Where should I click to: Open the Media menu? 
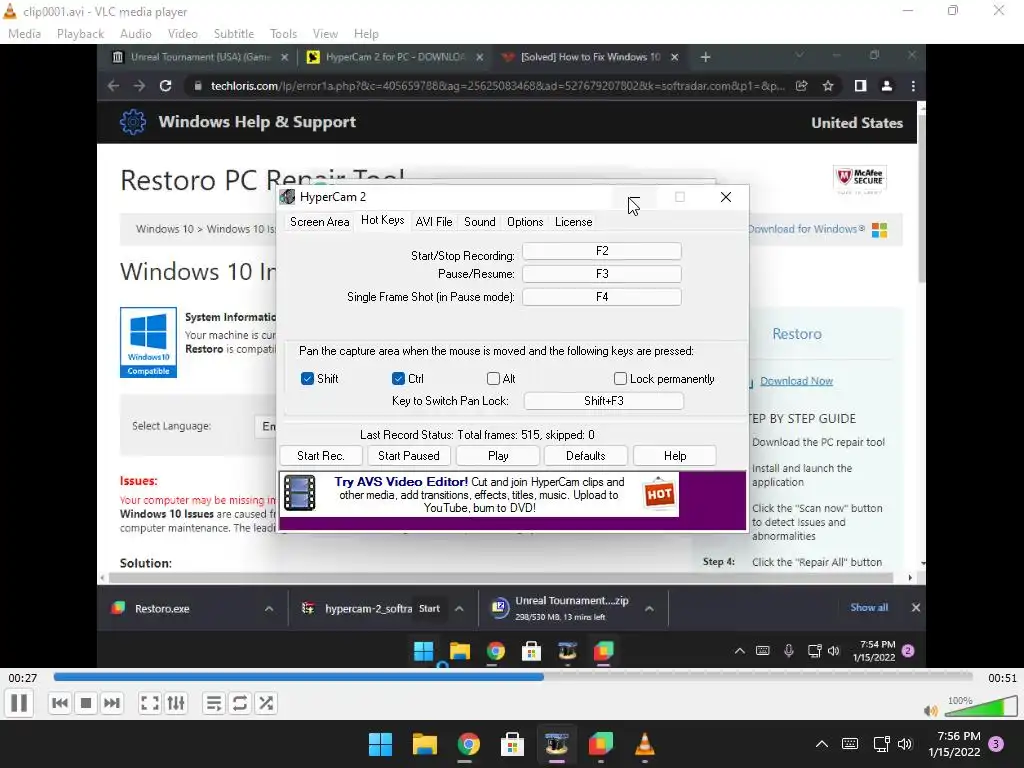tap(24, 33)
